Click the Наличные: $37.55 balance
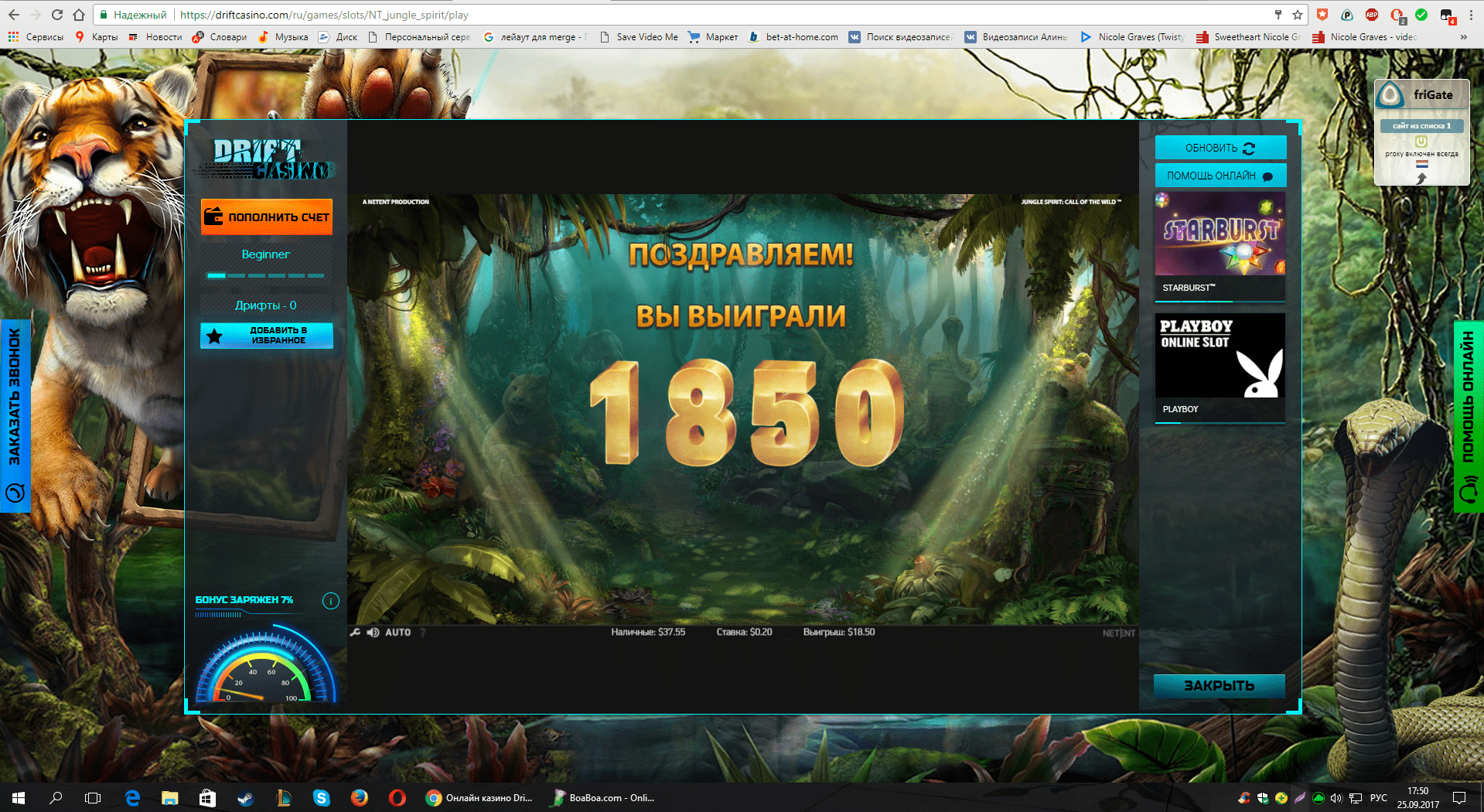 pos(648,632)
